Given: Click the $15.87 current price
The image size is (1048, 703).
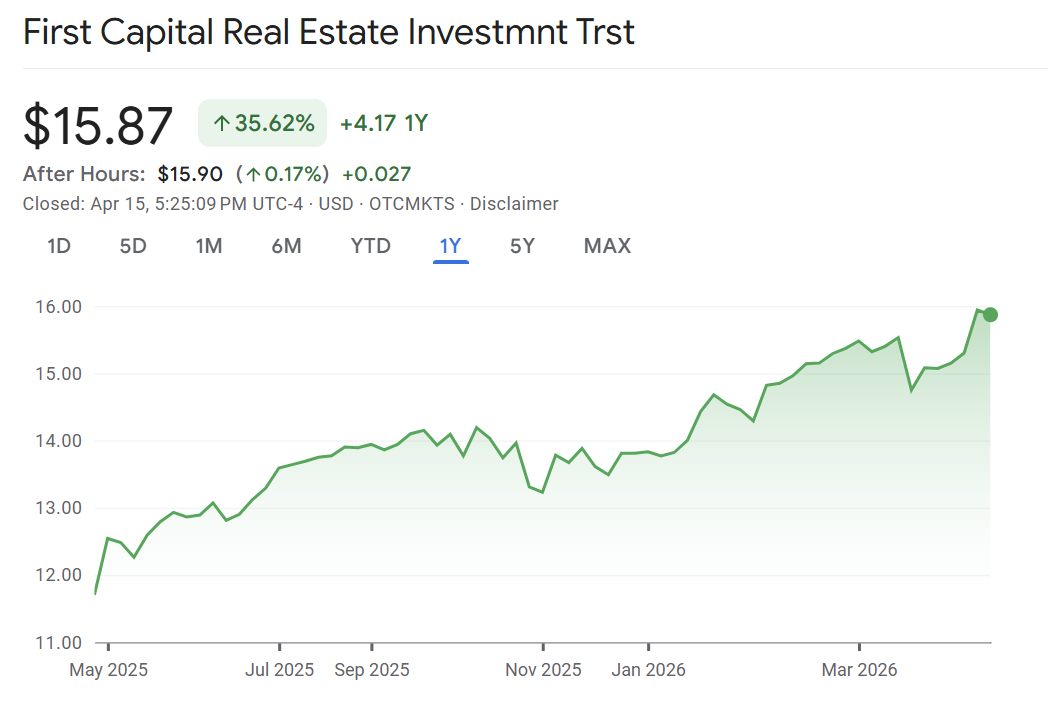Looking at the screenshot, I should (x=98, y=126).
